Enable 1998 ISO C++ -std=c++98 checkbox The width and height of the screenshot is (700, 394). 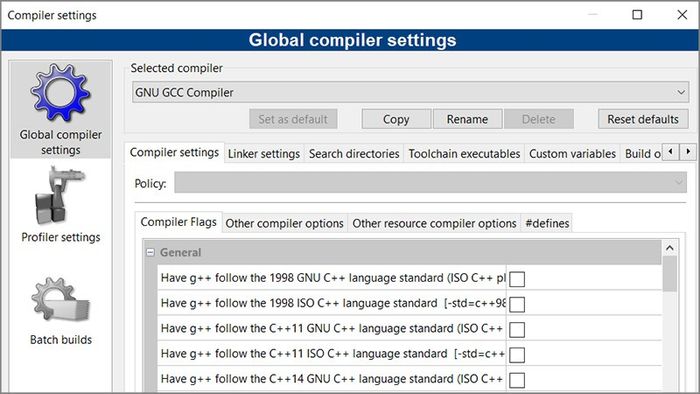tap(517, 304)
